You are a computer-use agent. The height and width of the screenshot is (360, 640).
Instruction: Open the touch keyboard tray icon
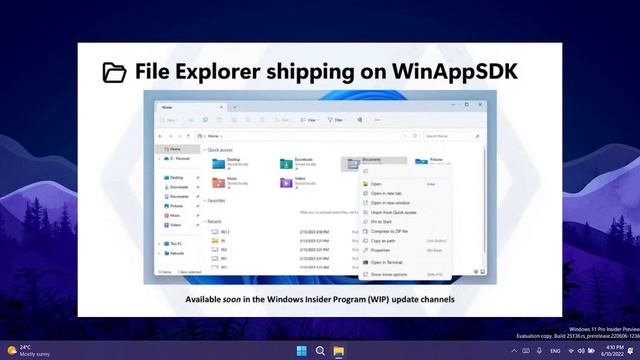526,351
